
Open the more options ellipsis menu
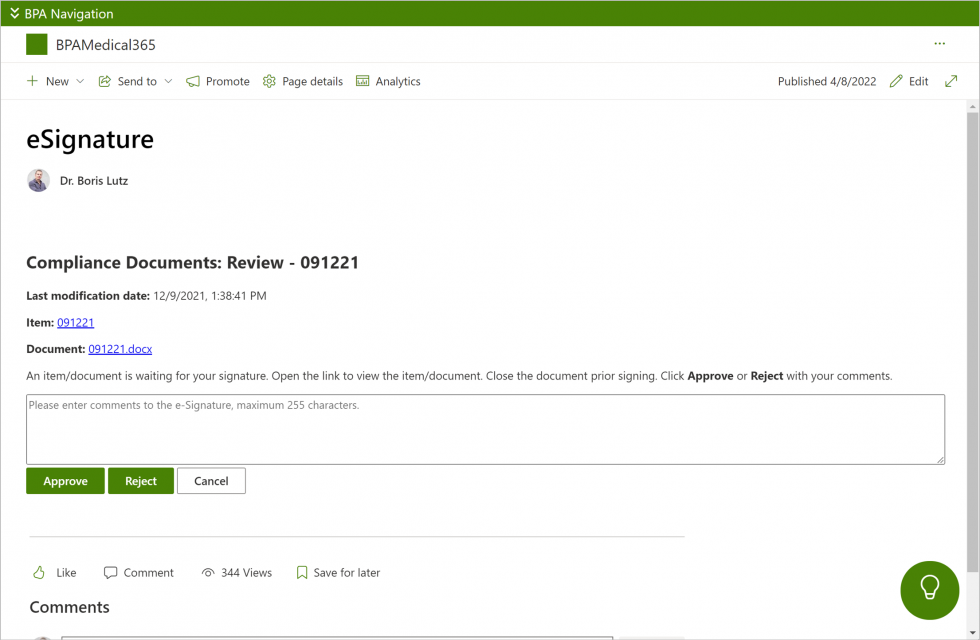coord(939,44)
